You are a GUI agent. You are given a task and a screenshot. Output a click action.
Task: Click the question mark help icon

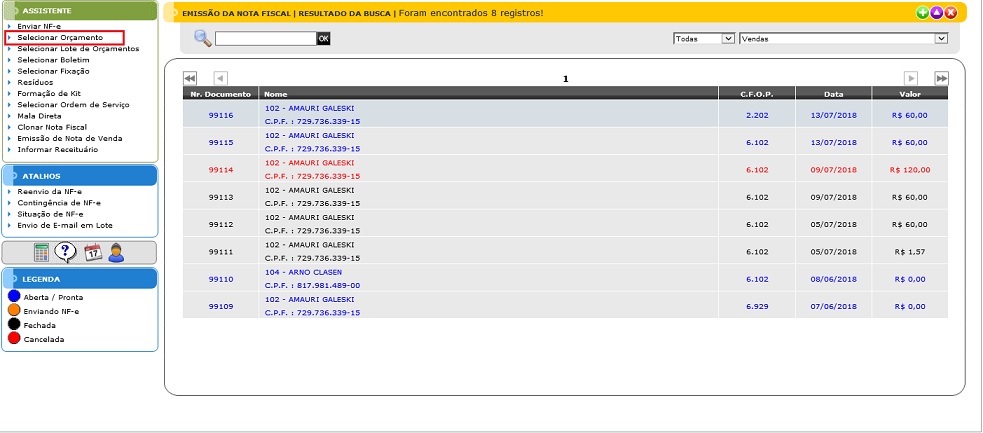(66, 252)
